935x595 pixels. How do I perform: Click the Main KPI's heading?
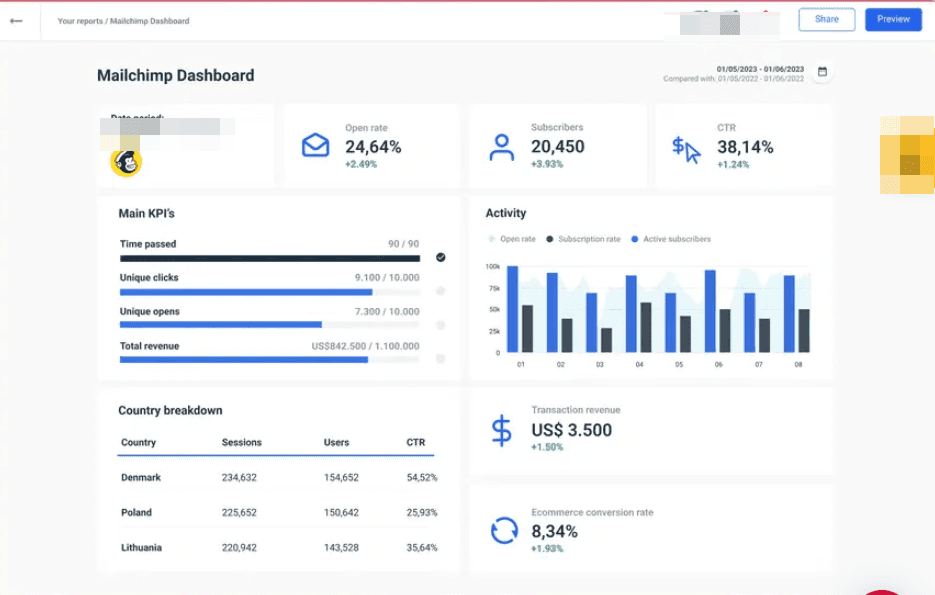[x=146, y=213]
